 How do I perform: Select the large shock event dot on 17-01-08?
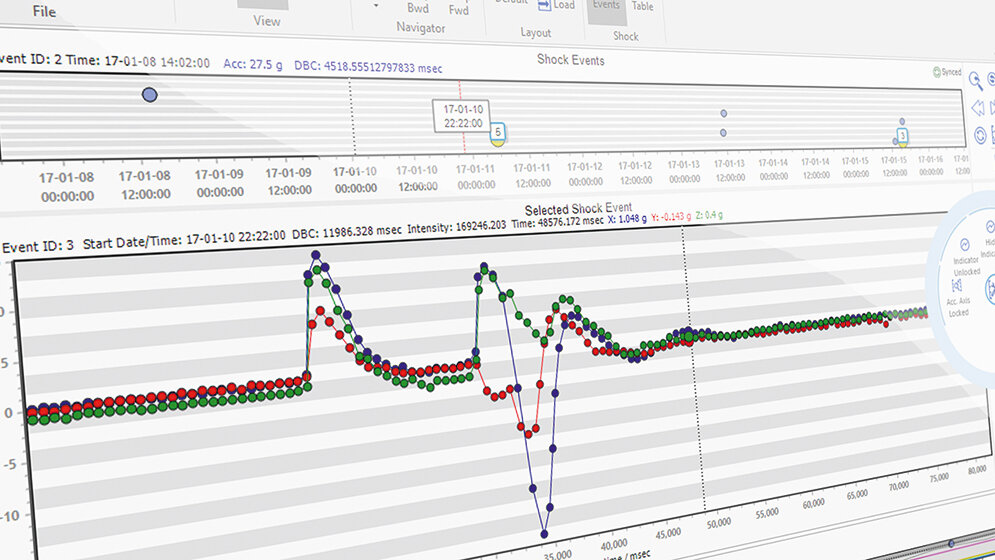point(150,95)
